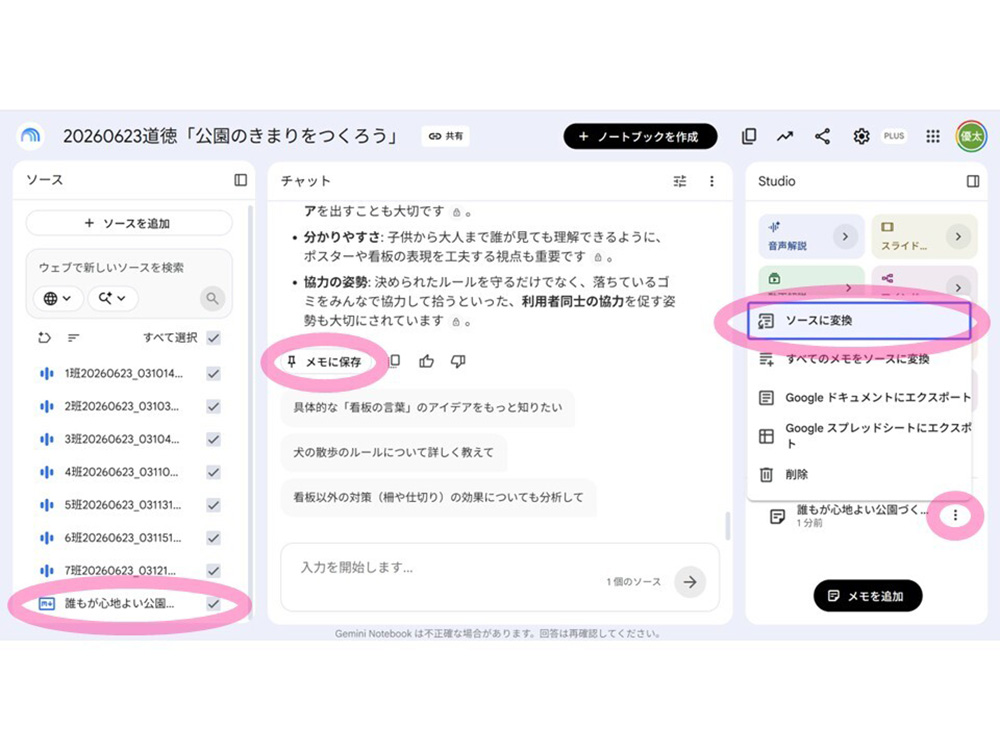The width and height of the screenshot is (1000, 750).
Task: Open source 2班20260623_03103 name
Action: click(x=121, y=406)
